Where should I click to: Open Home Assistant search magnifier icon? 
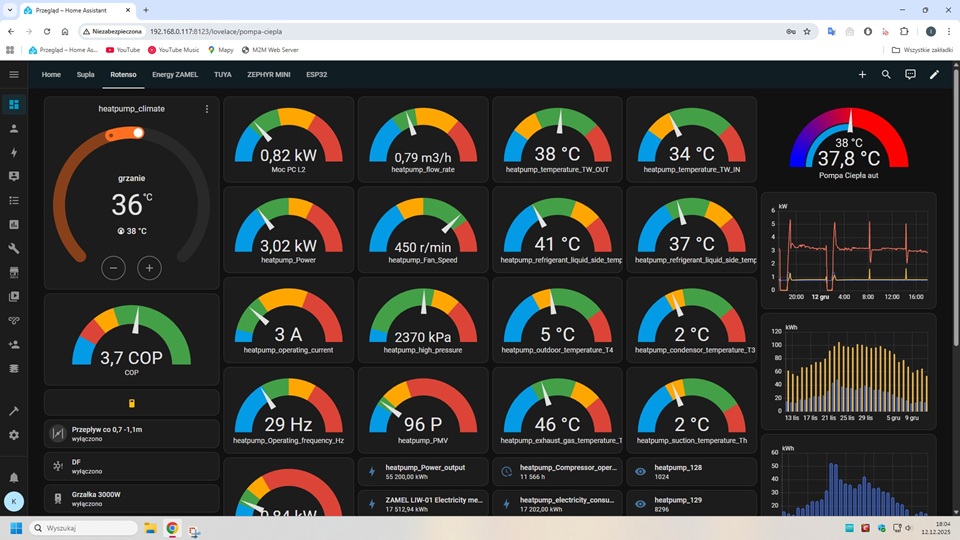(x=886, y=74)
